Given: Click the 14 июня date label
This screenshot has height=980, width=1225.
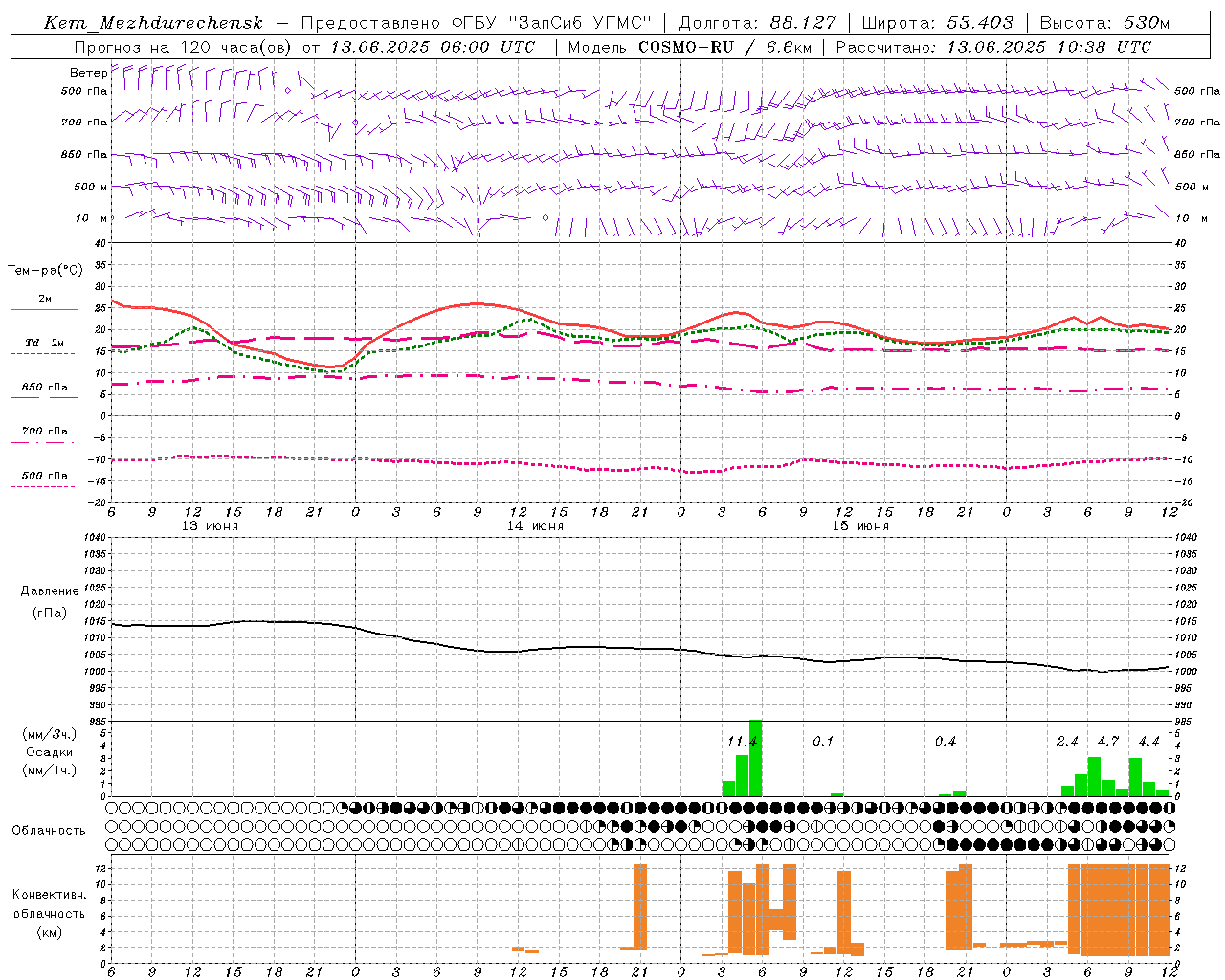Looking at the screenshot, I should point(535,526).
